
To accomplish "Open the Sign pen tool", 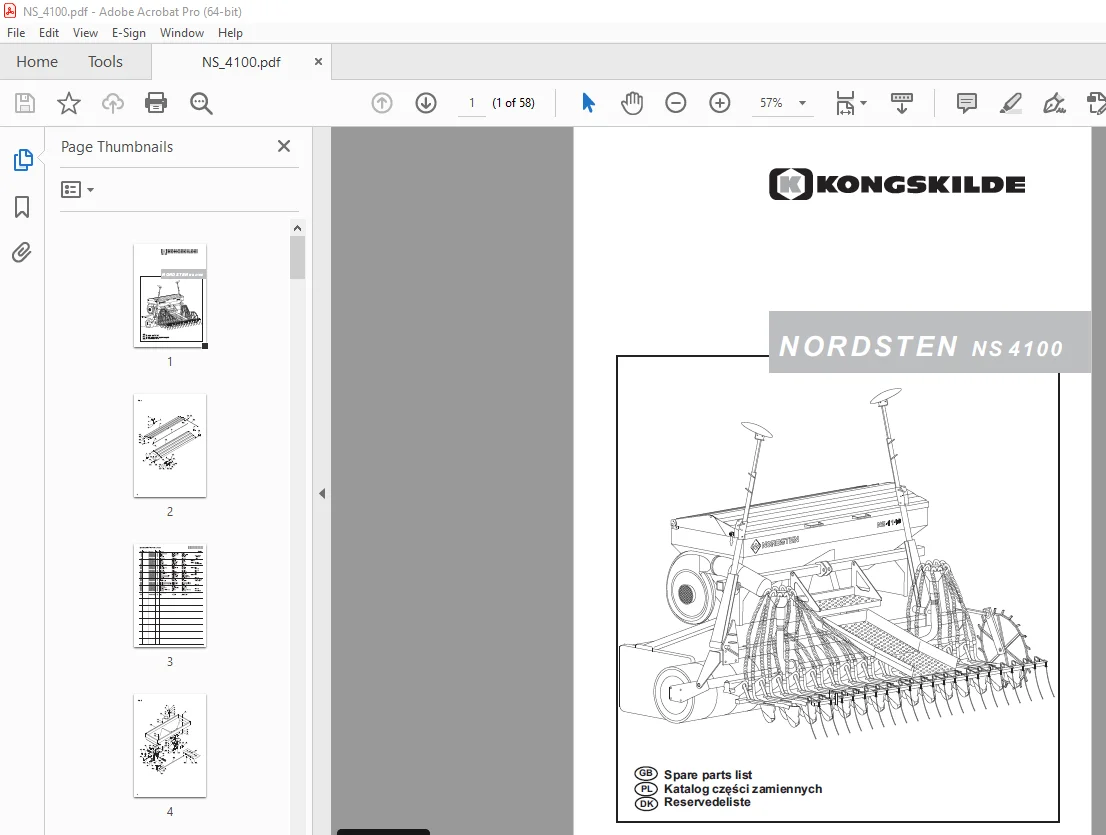I will 1054,103.
